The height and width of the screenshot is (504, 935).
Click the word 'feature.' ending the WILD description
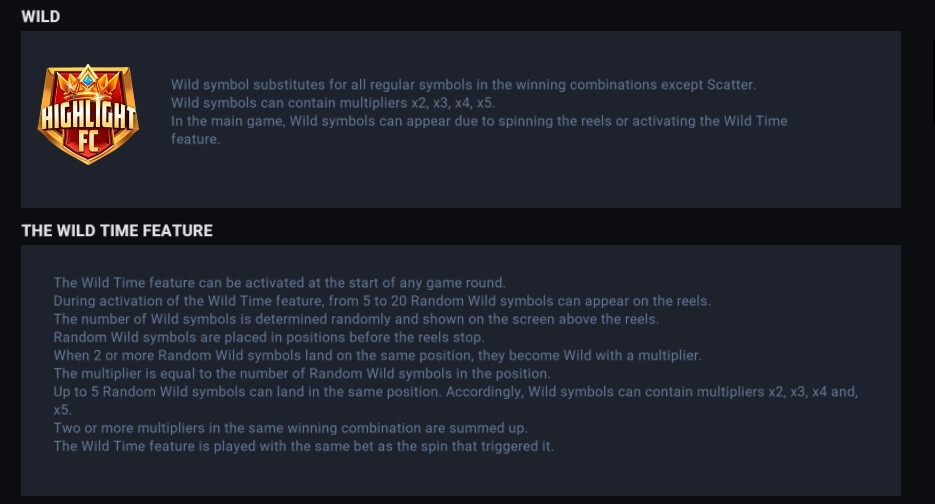pos(195,139)
